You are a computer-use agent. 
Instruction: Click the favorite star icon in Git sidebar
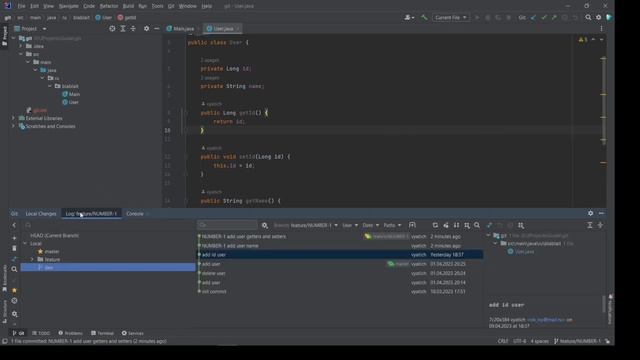(x=14, y=290)
